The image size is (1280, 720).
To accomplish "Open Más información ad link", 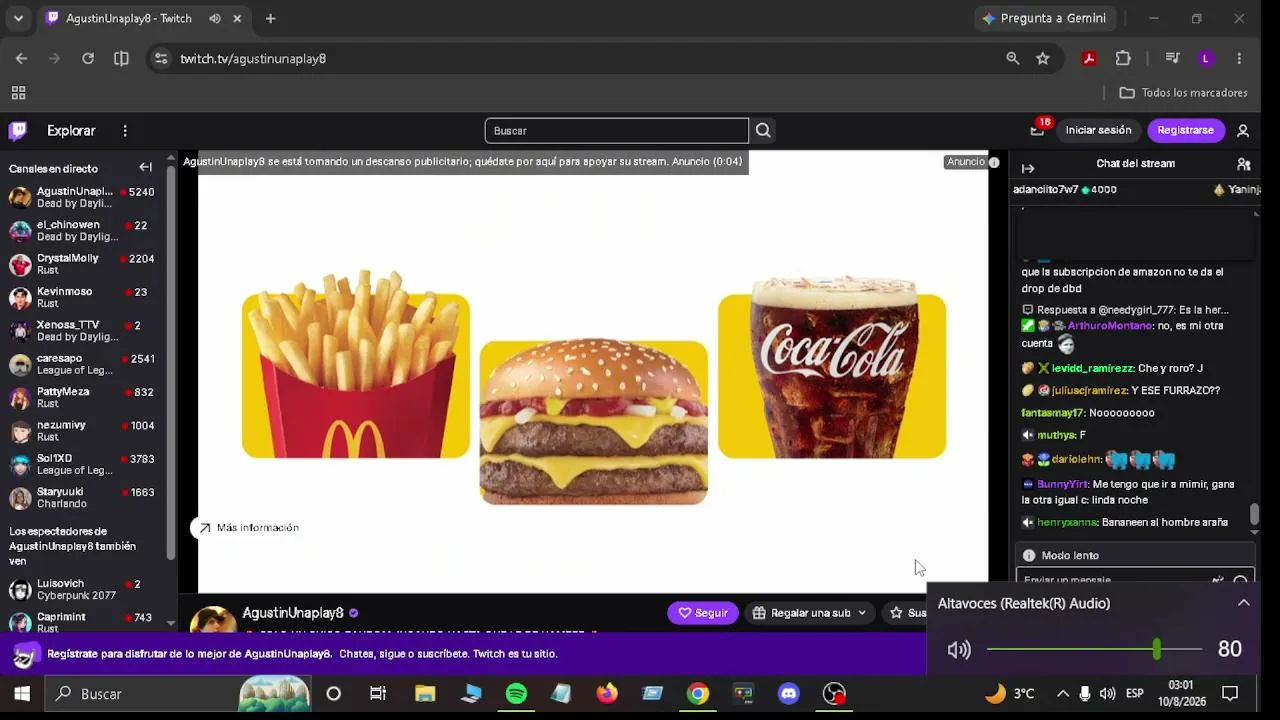I will 249,527.
